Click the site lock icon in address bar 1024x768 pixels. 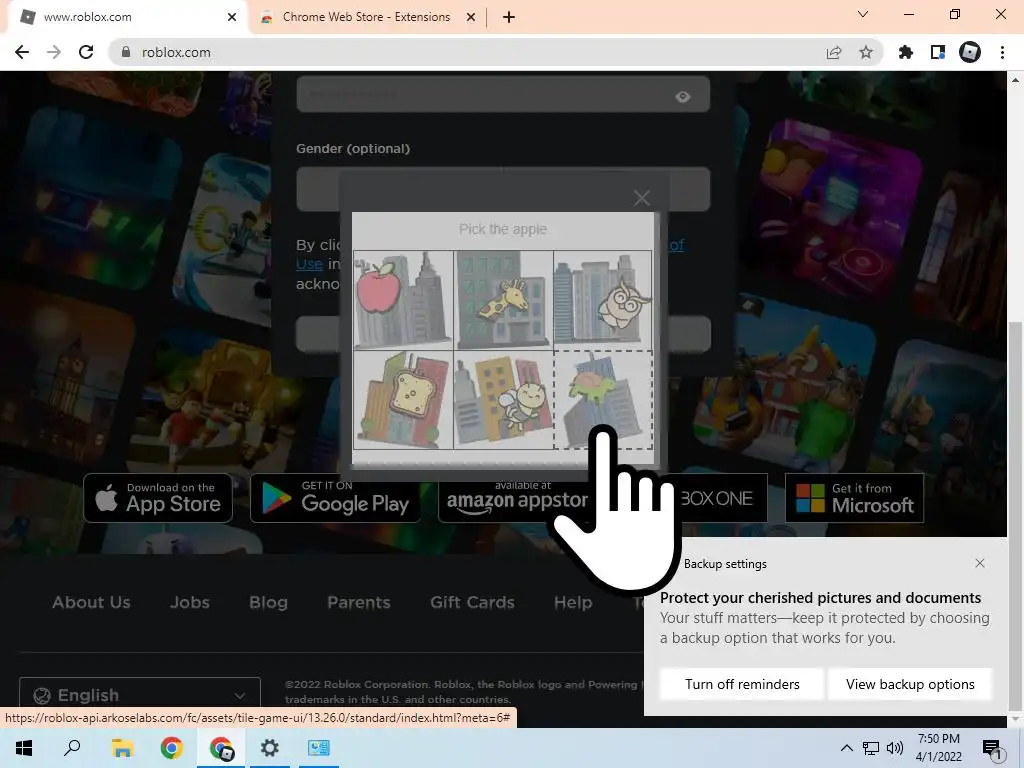(x=126, y=52)
